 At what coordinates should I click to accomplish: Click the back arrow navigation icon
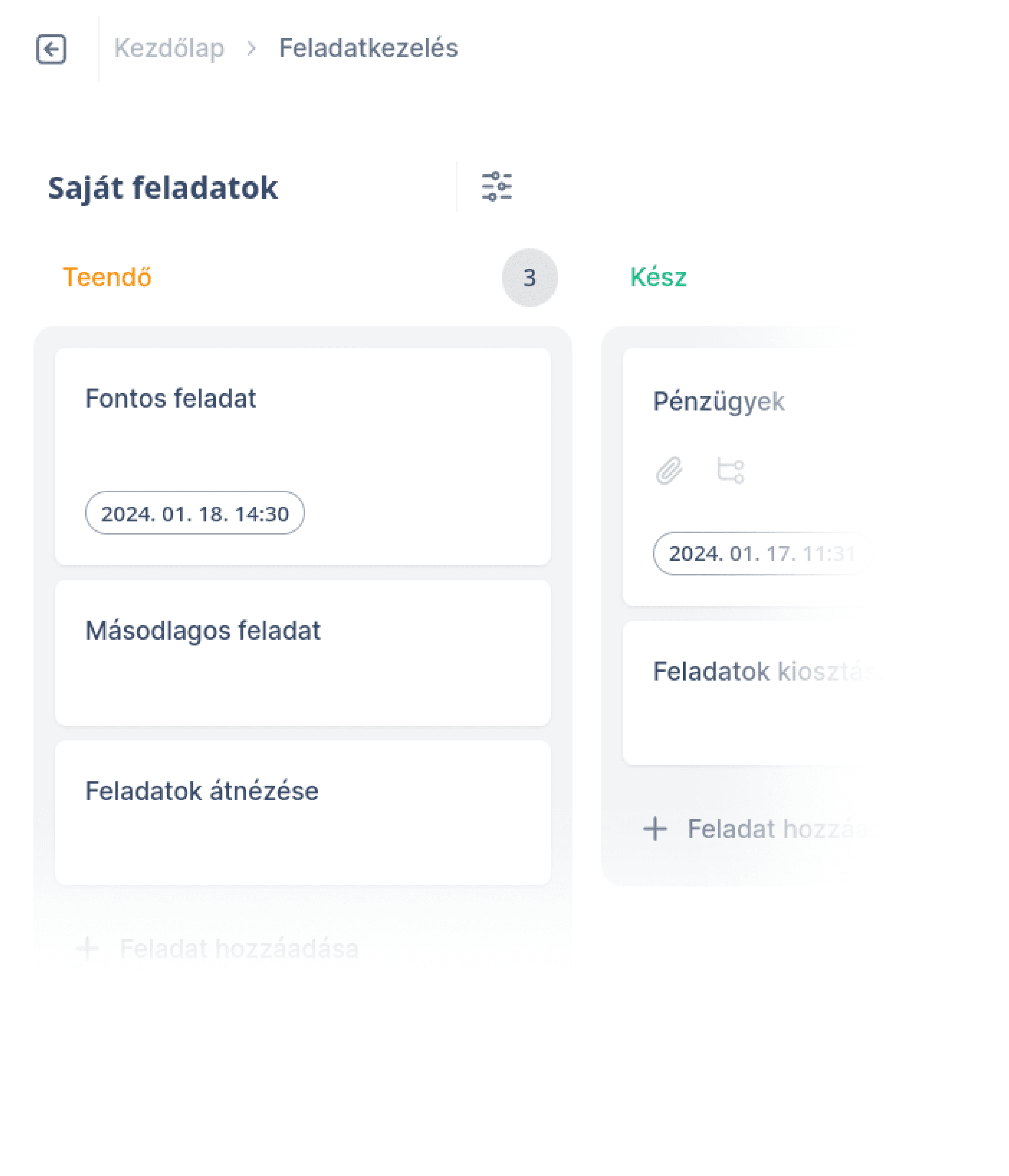pyautogui.click(x=52, y=49)
